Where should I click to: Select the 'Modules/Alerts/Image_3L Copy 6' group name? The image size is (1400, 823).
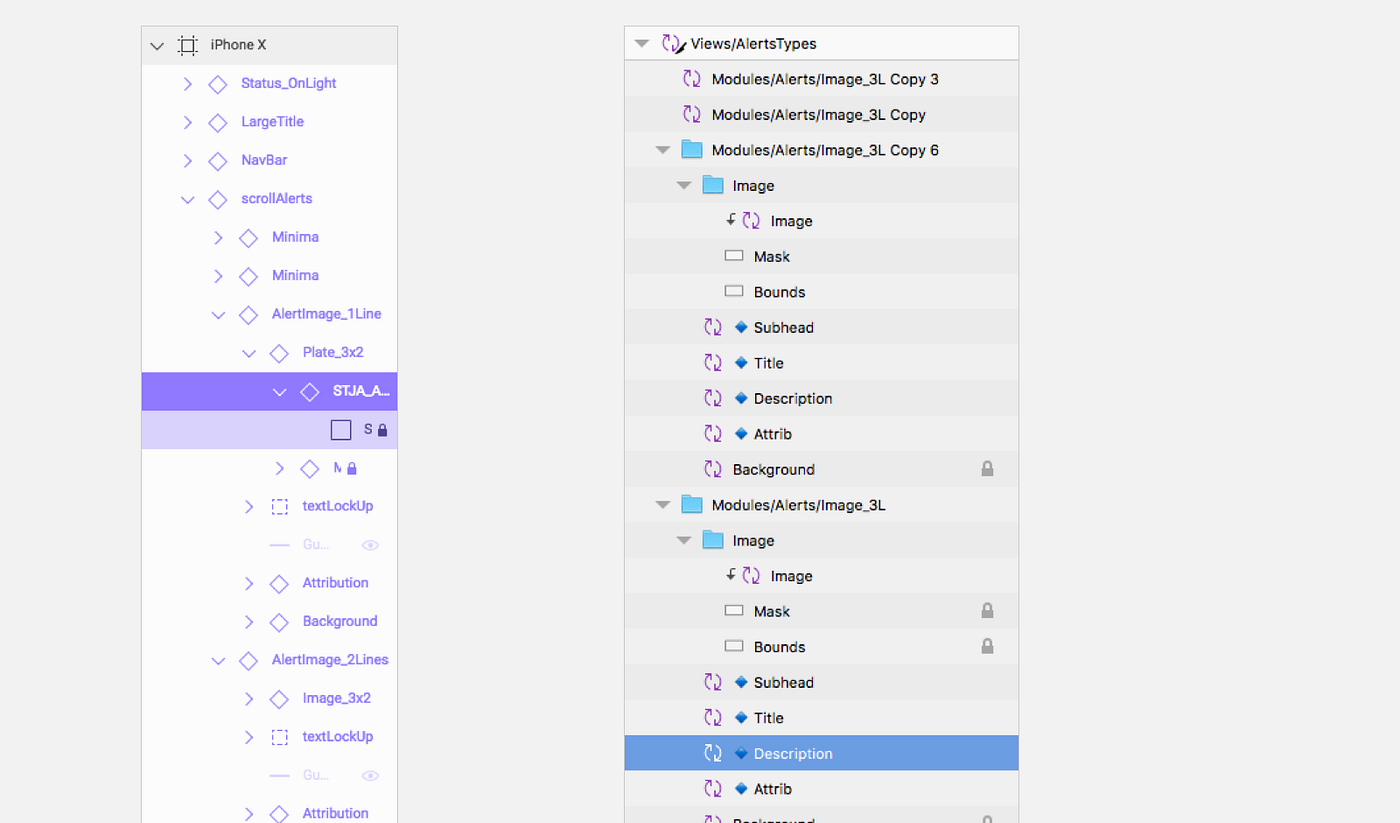point(825,150)
